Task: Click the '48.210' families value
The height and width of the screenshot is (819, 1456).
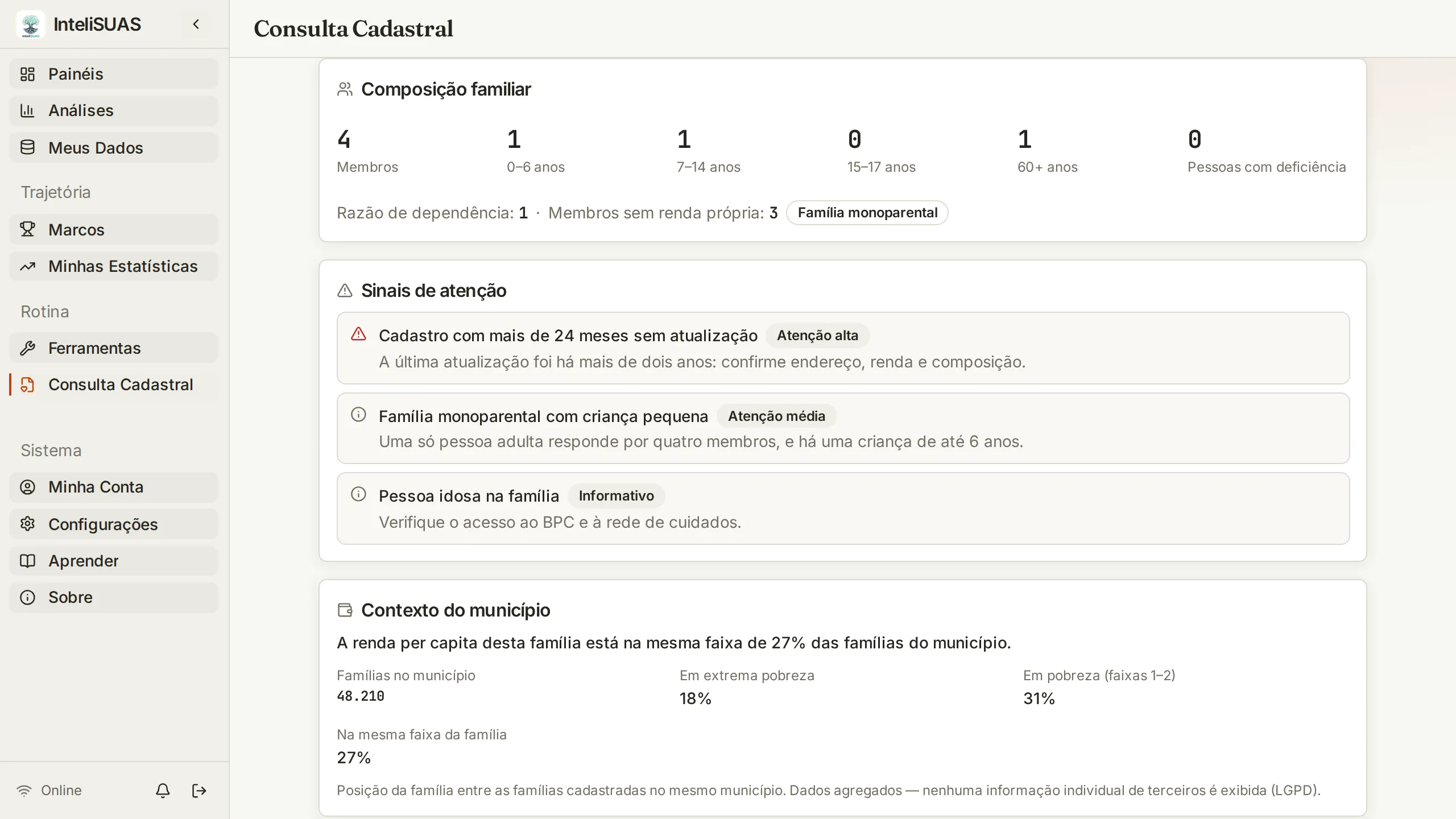Action: click(361, 696)
